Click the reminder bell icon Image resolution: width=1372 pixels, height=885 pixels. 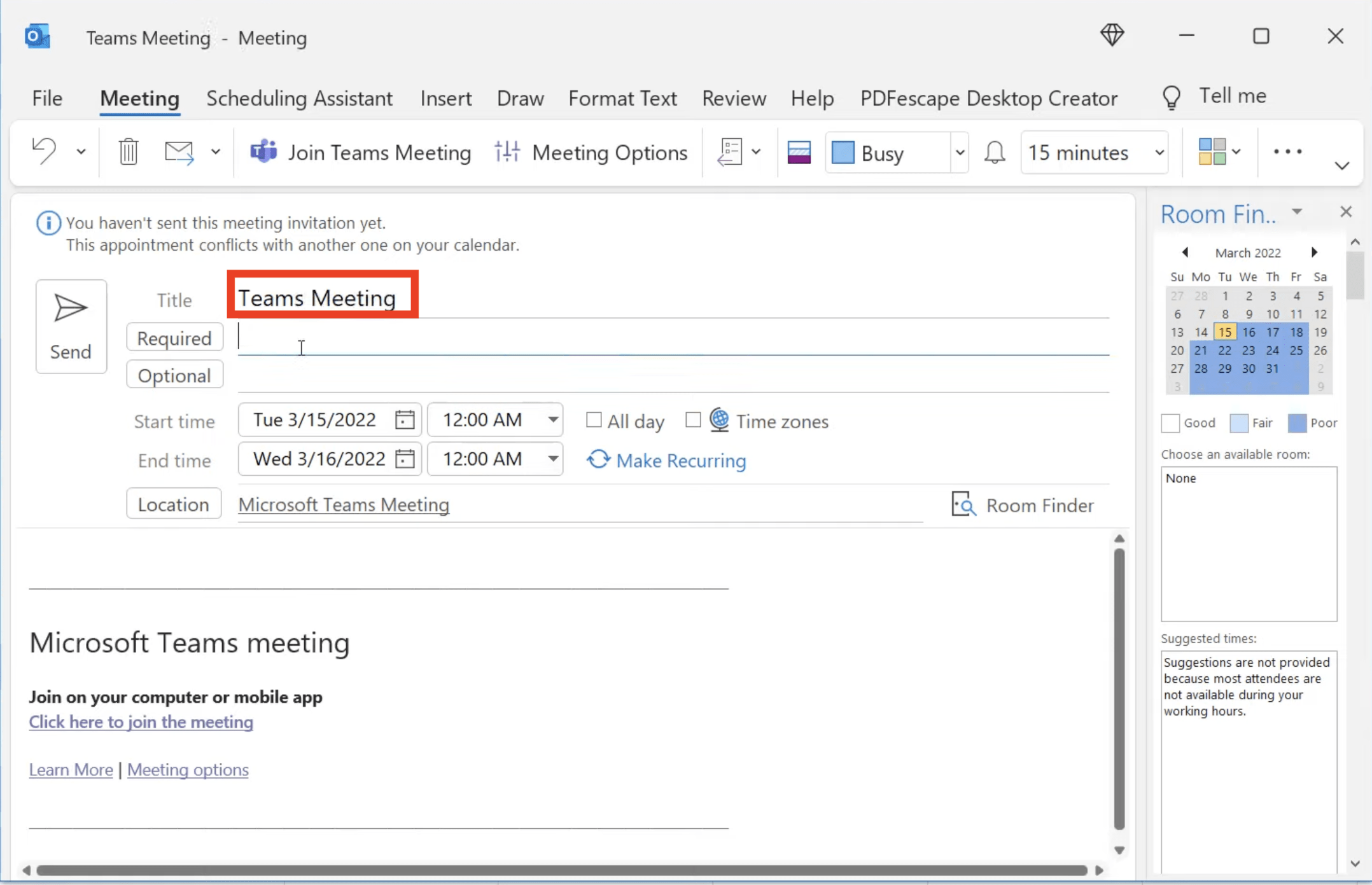[x=995, y=153]
